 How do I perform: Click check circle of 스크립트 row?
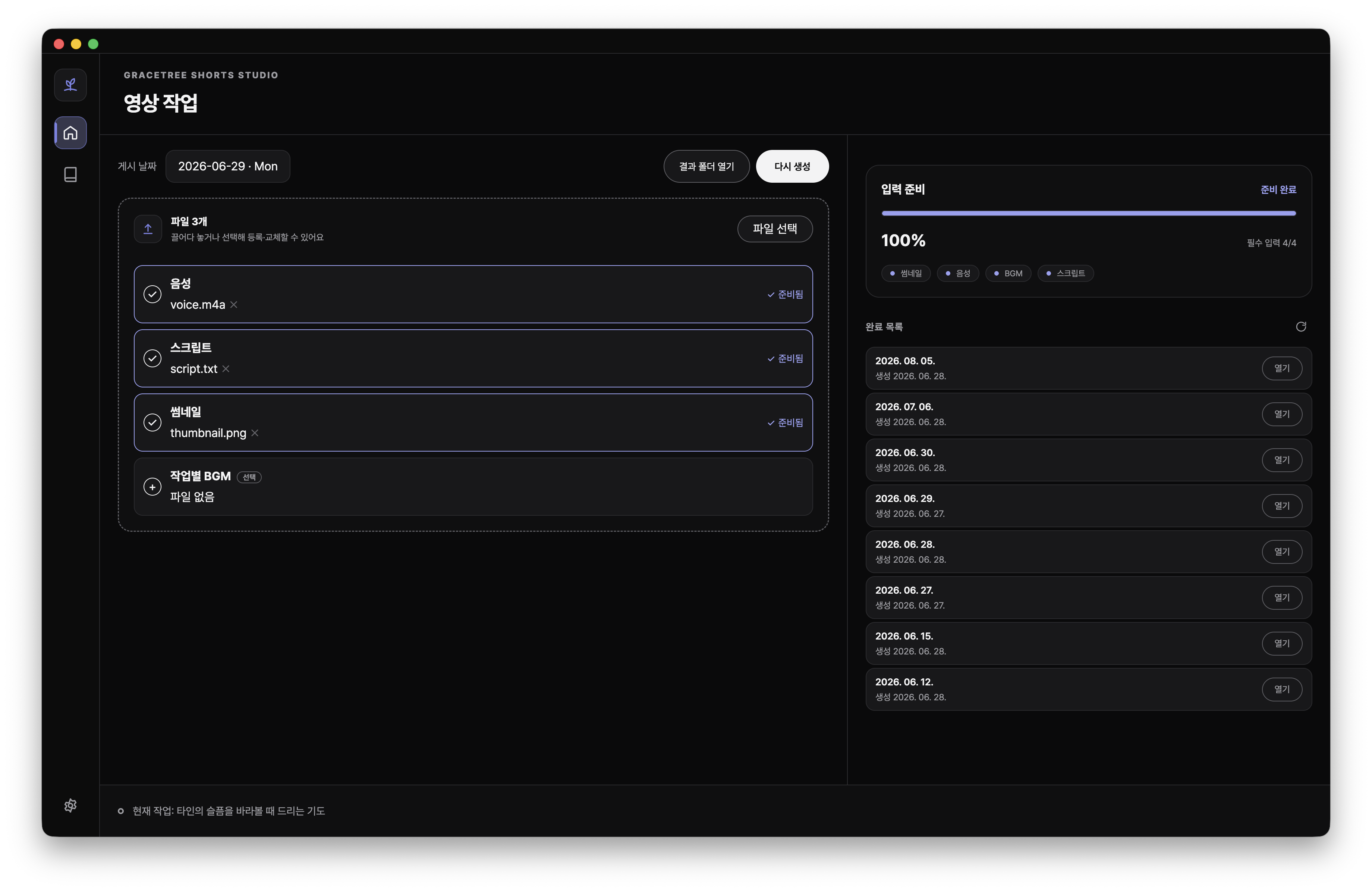point(152,359)
